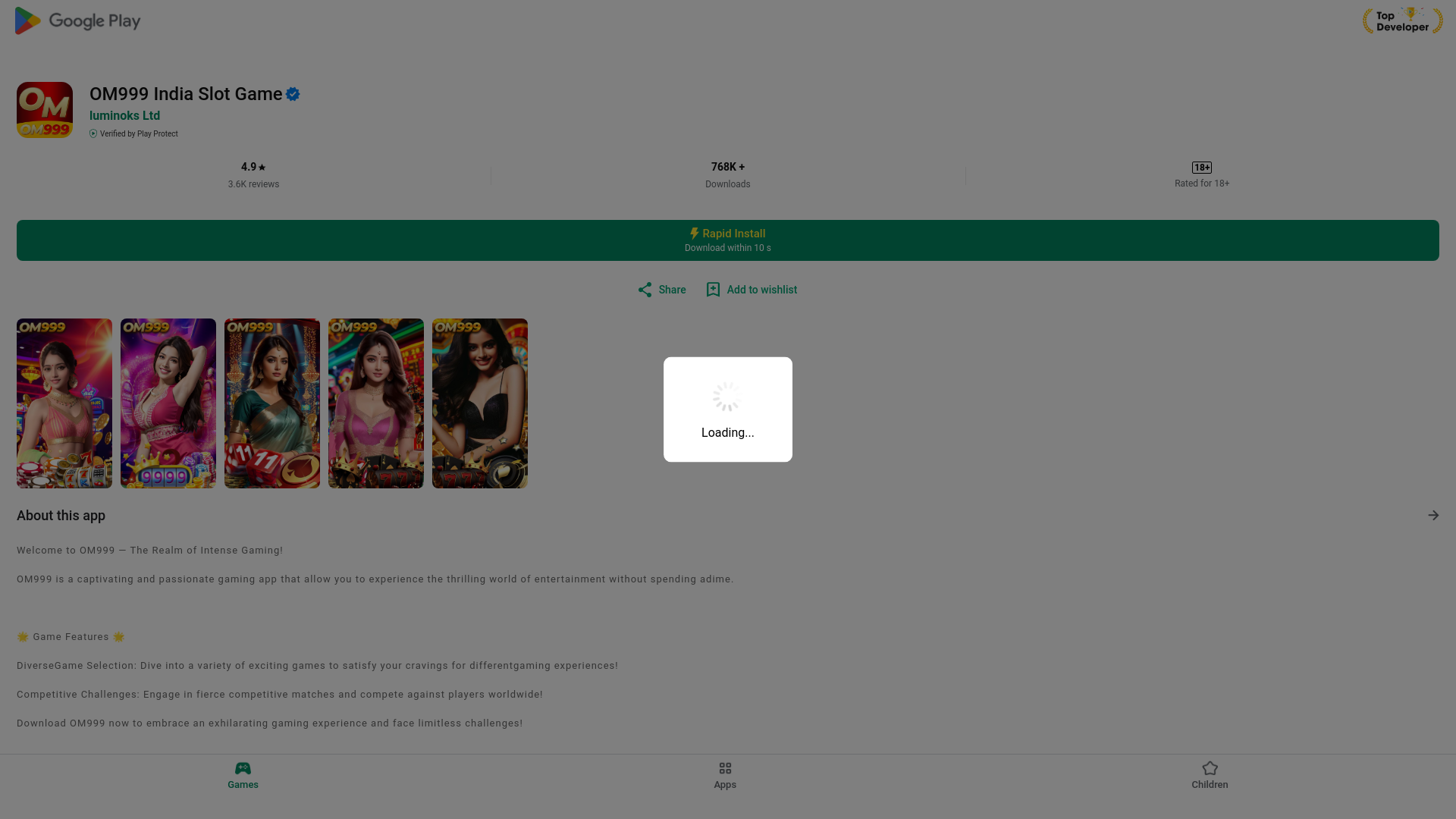Click the Downloads label under 768K

pyautogui.click(x=728, y=184)
